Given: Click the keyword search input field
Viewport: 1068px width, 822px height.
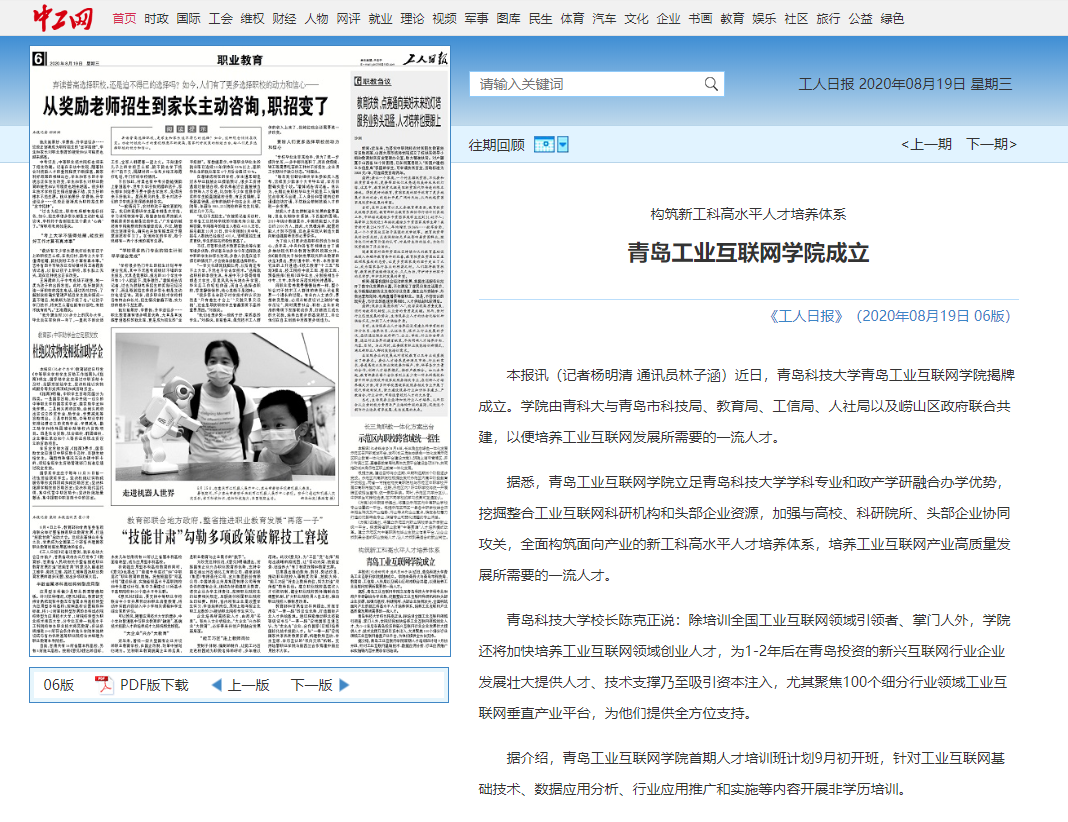Looking at the screenshot, I should [585, 84].
